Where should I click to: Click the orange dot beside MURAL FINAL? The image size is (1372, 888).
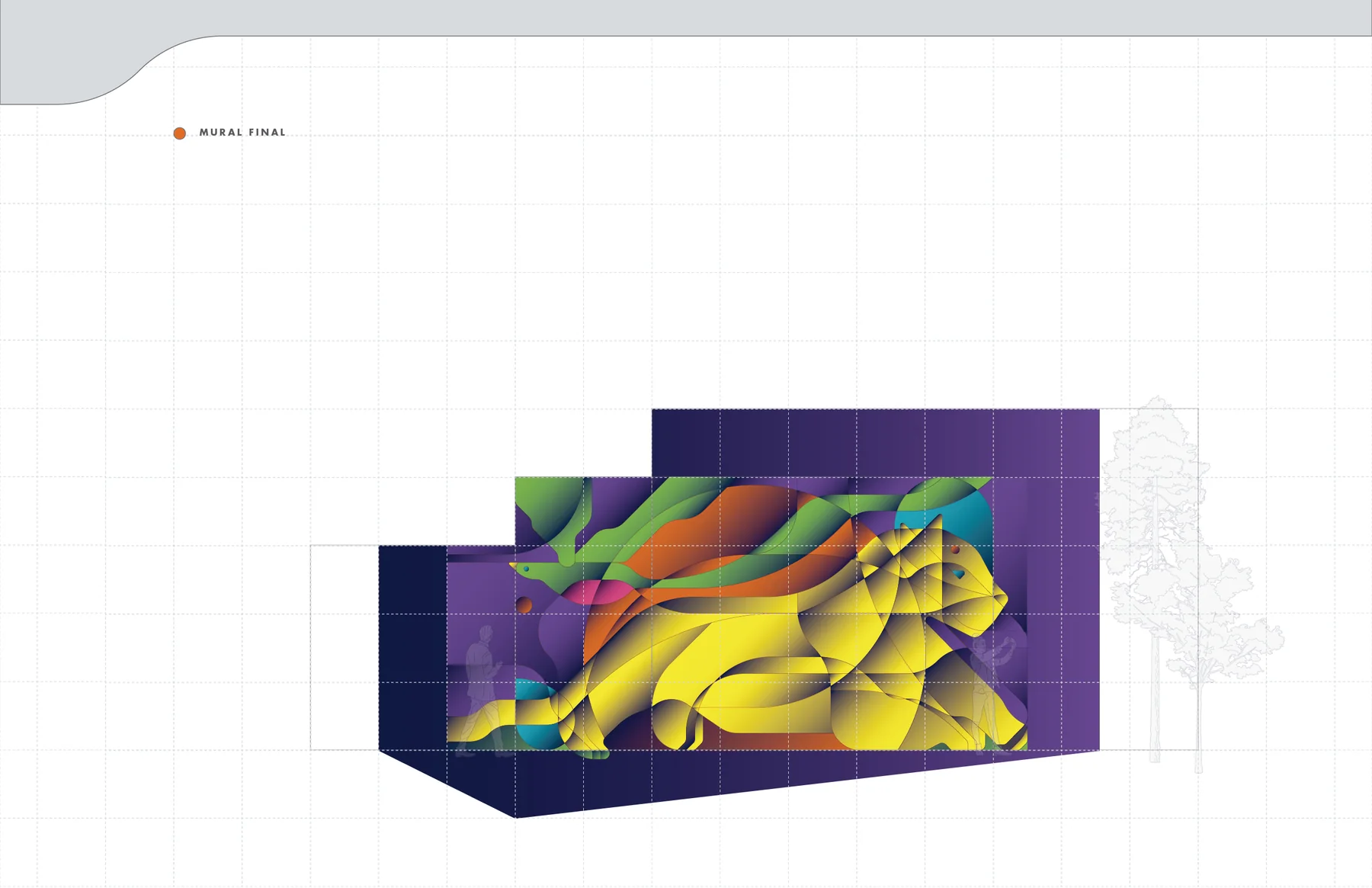pyautogui.click(x=180, y=133)
